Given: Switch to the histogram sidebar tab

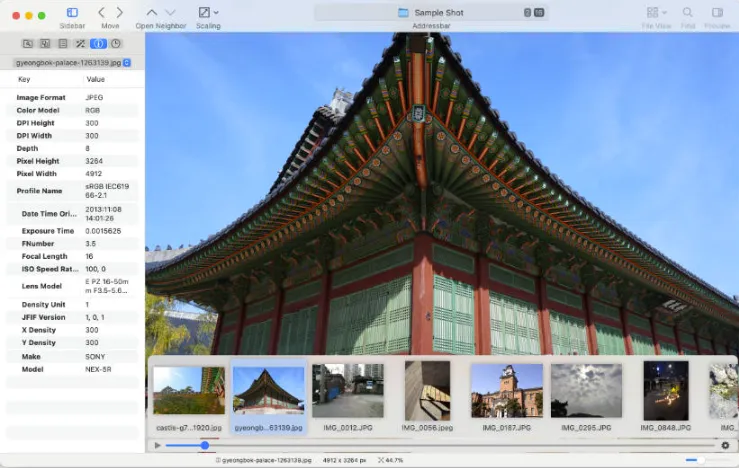Looking at the screenshot, I should coord(45,44).
